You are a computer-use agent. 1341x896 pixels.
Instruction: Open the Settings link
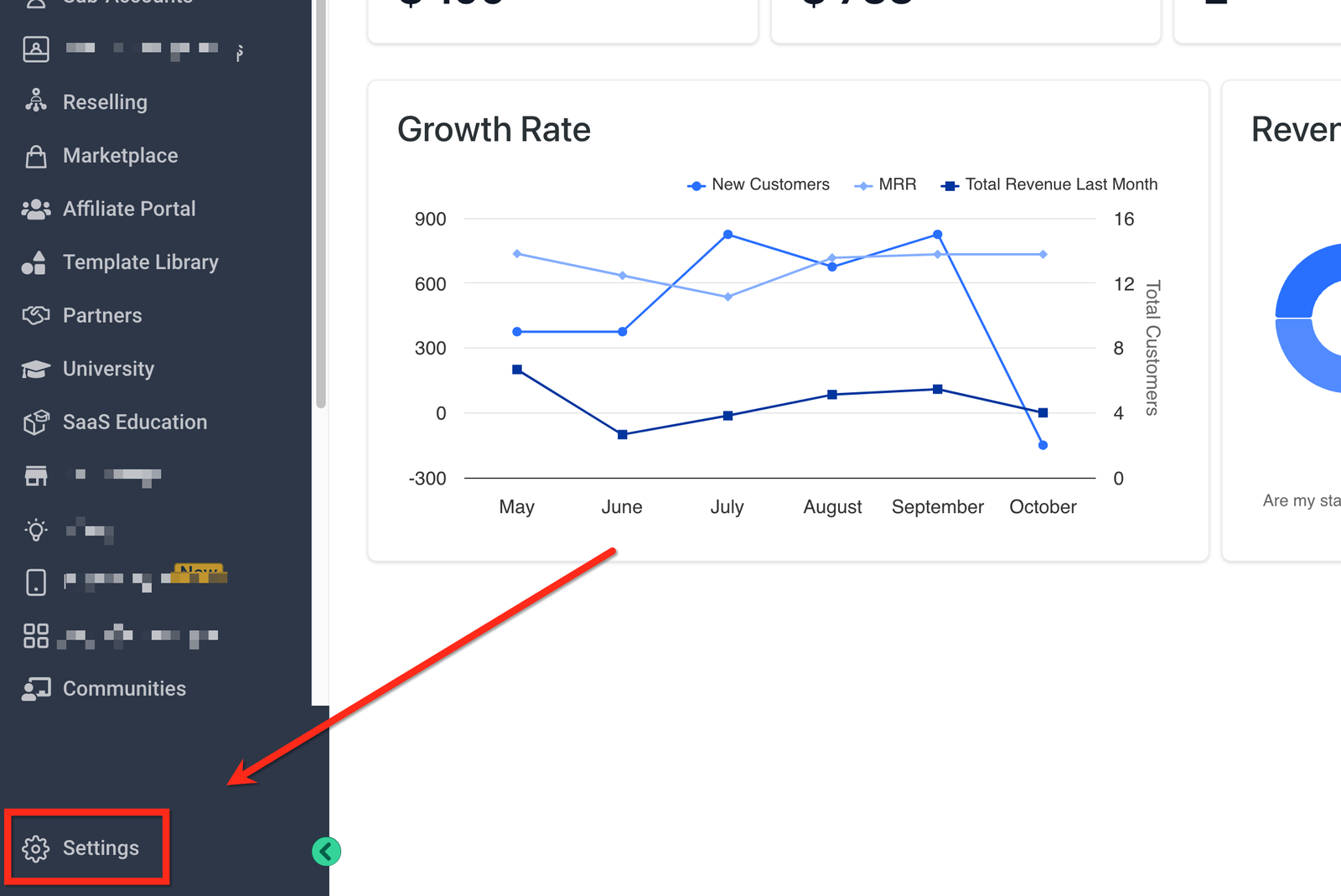101,848
